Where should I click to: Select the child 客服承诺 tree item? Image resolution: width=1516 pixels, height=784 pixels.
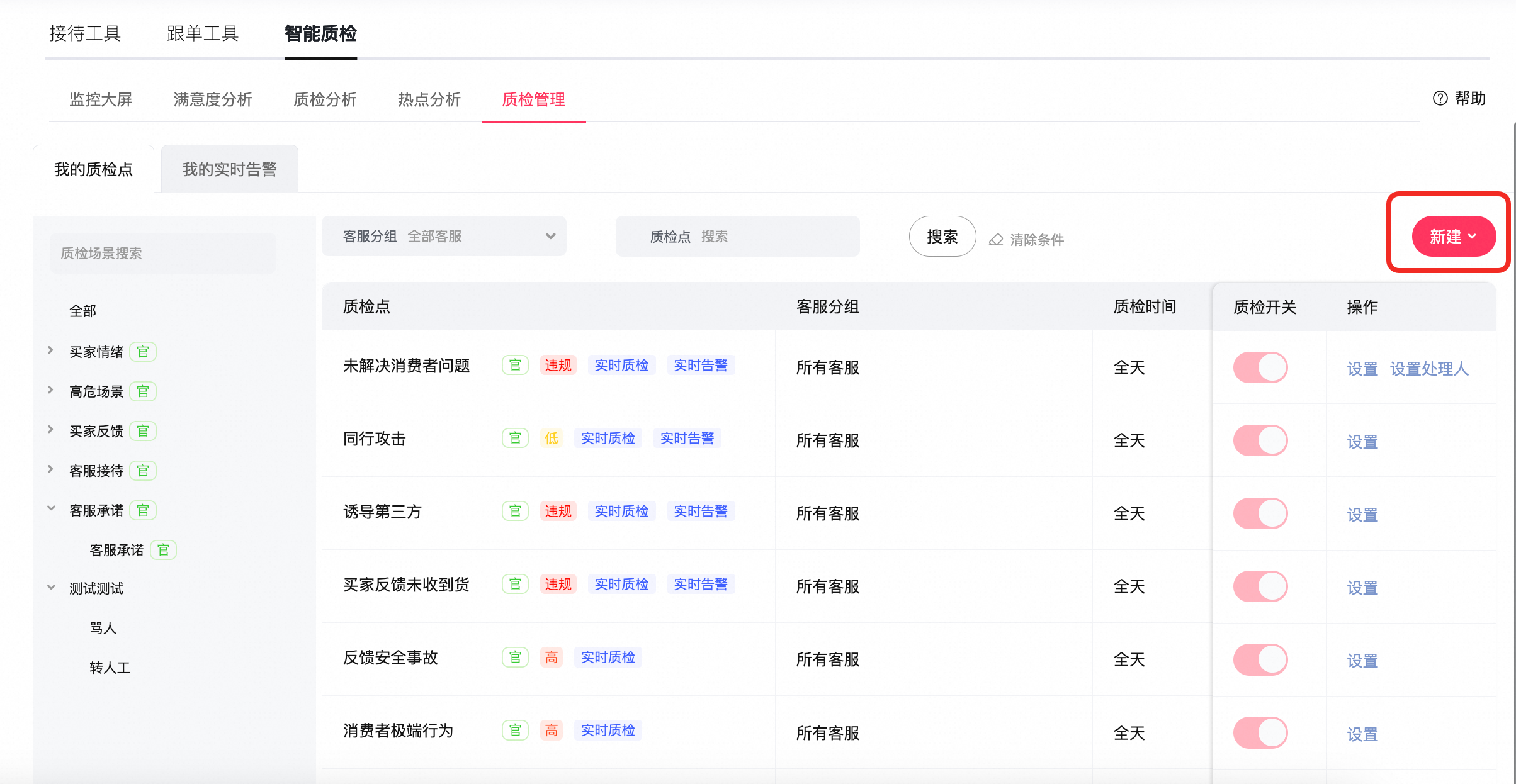(116, 550)
